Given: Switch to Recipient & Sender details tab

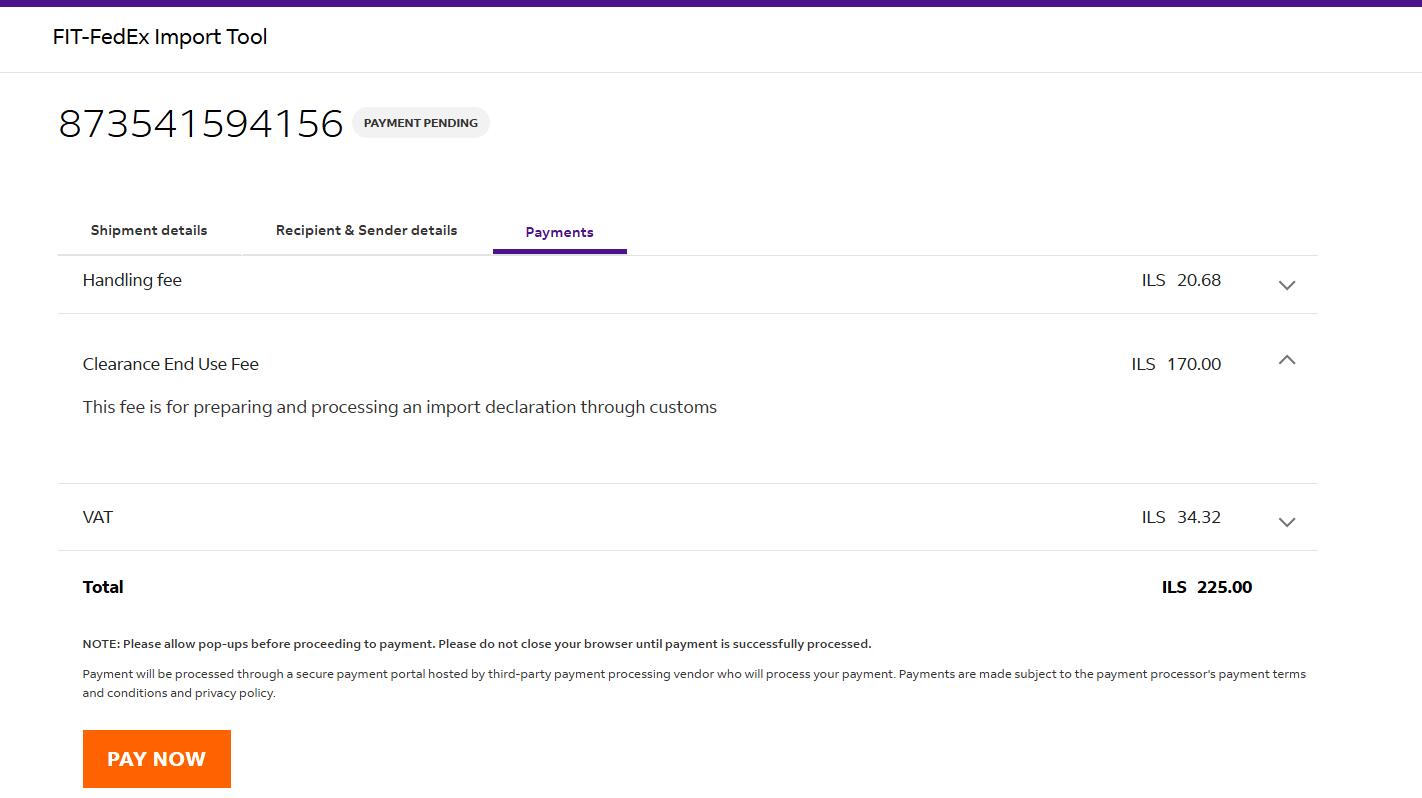Looking at the screenshot, I should pos(367,230).
